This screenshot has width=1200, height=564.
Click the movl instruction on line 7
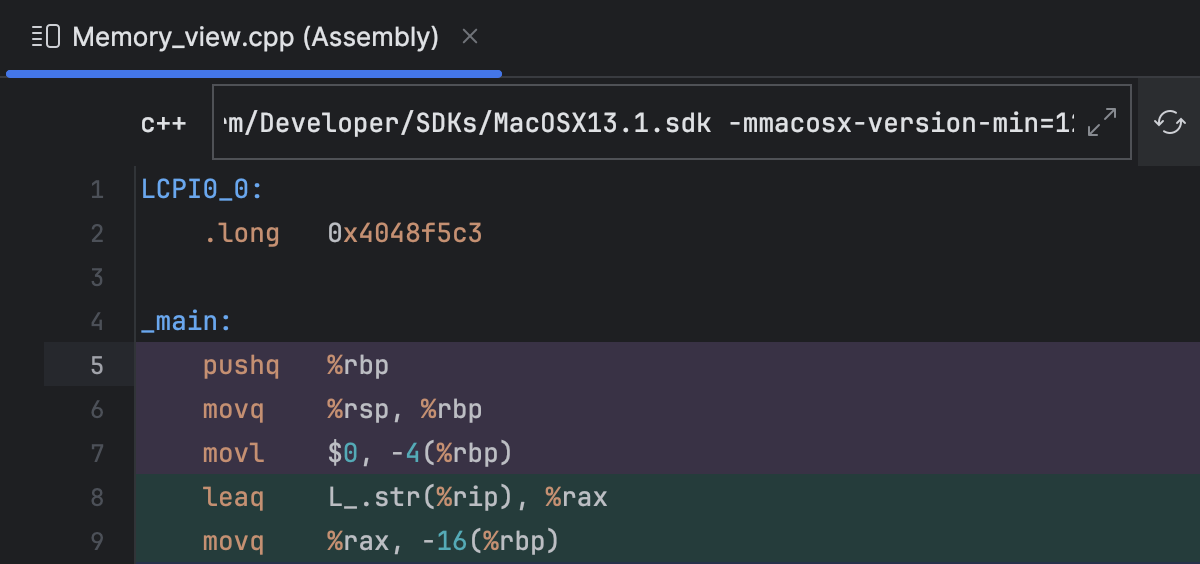pos(233,453)
